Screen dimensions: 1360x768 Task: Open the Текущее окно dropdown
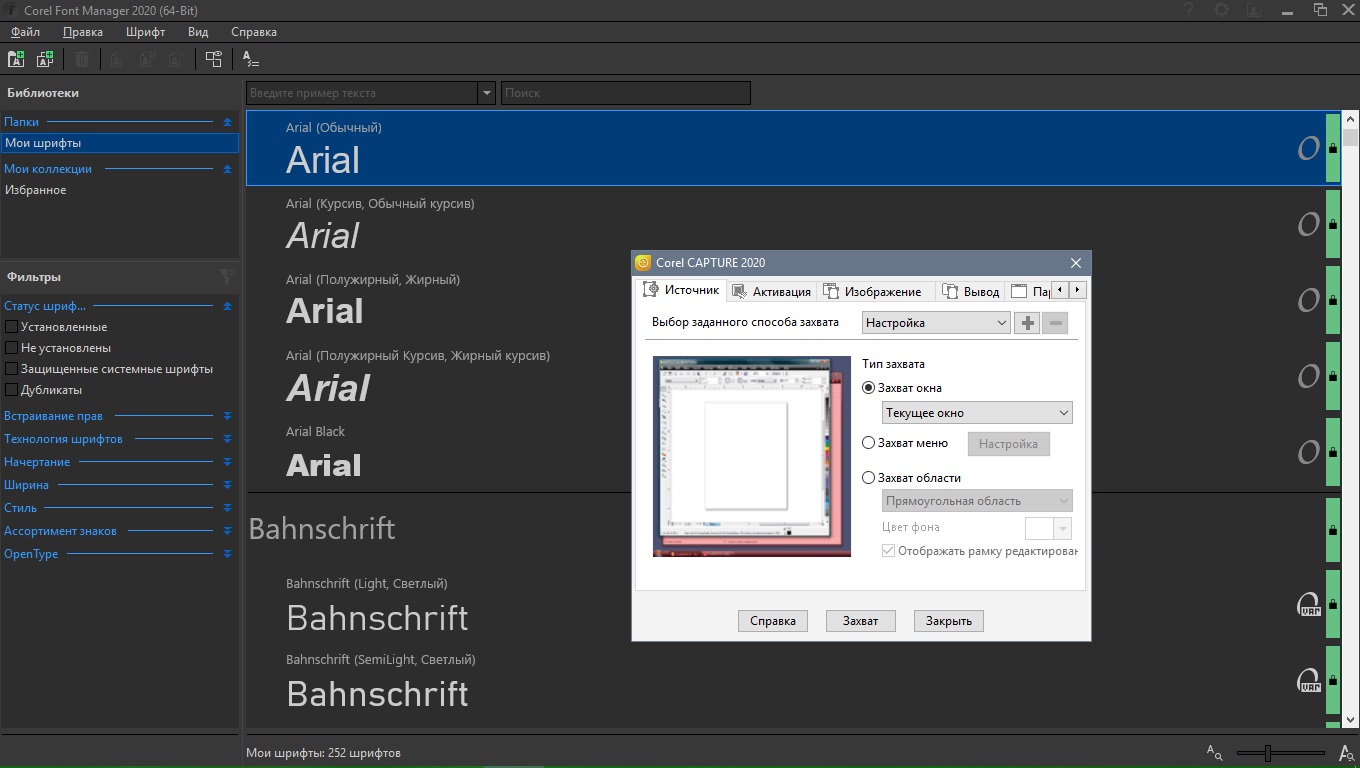977,413
